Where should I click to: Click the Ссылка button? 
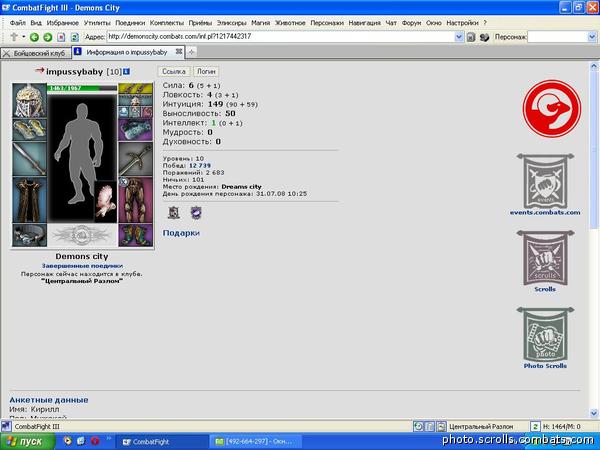point(174,72)
